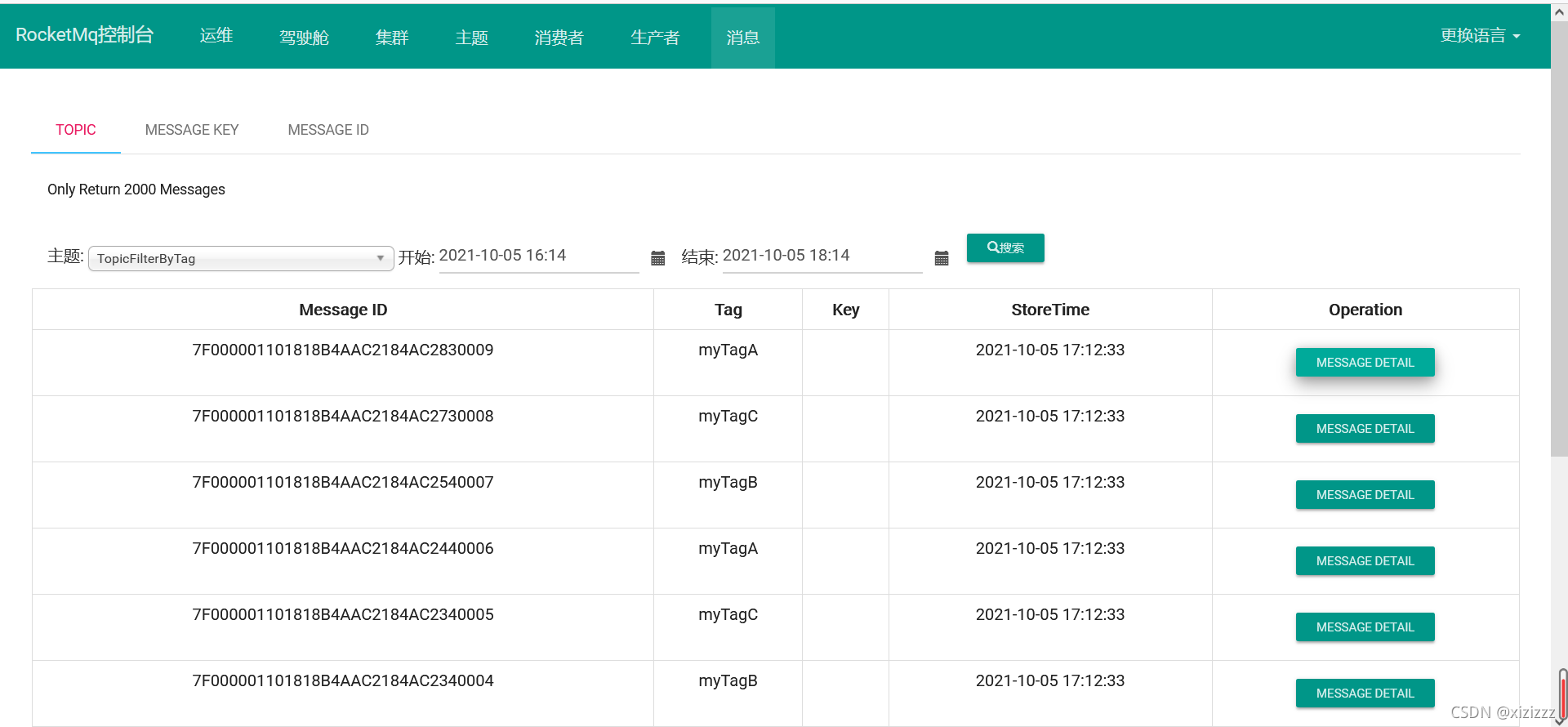Open MESSAGE DETAIL for message ending 2830009
1568x727 pixels.
pyautogui.click(x=1365, y=363)
